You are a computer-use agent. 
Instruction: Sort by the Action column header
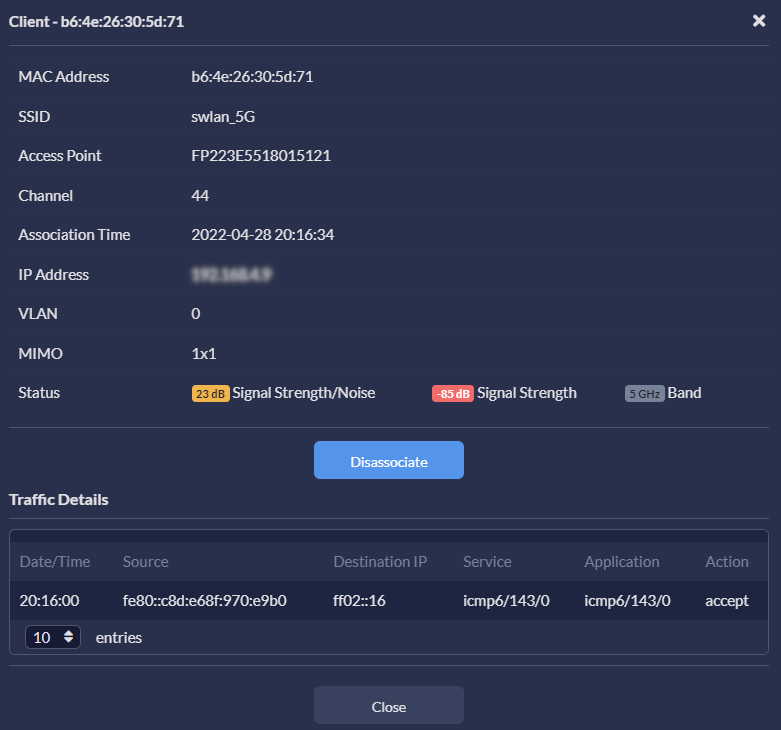(x=727, y=562)
